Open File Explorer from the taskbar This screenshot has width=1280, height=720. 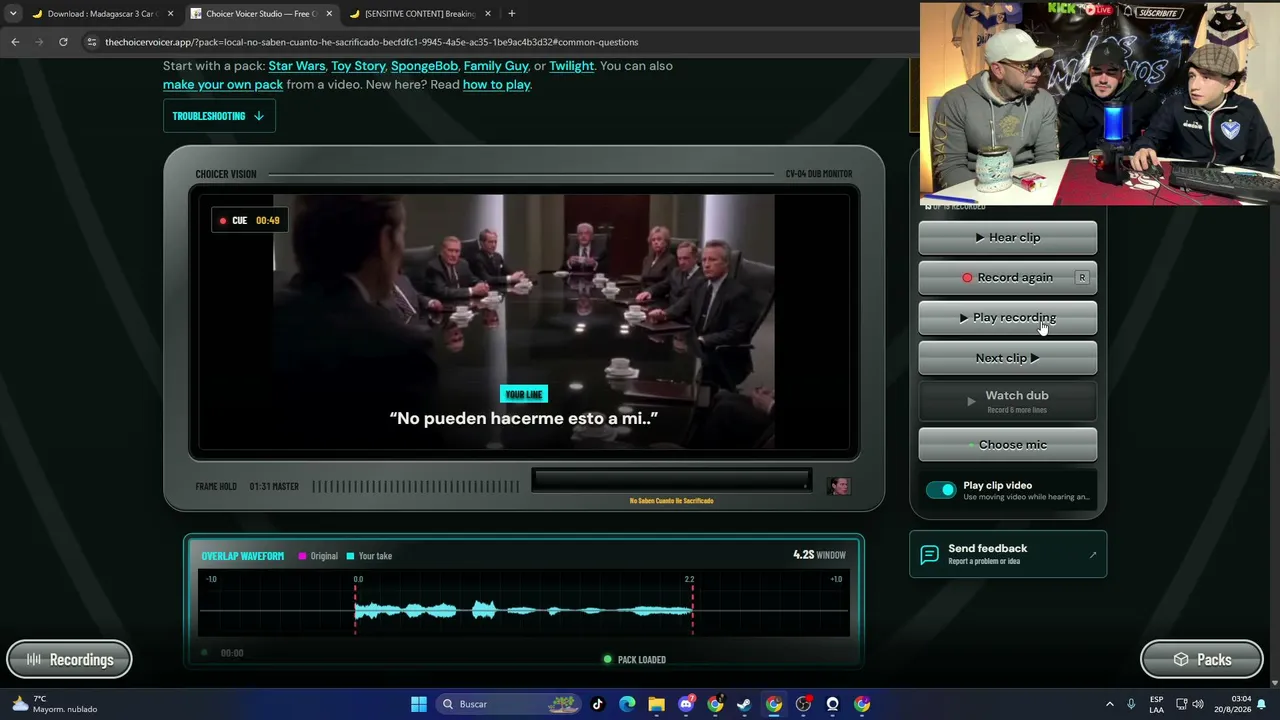coord(656,704)
